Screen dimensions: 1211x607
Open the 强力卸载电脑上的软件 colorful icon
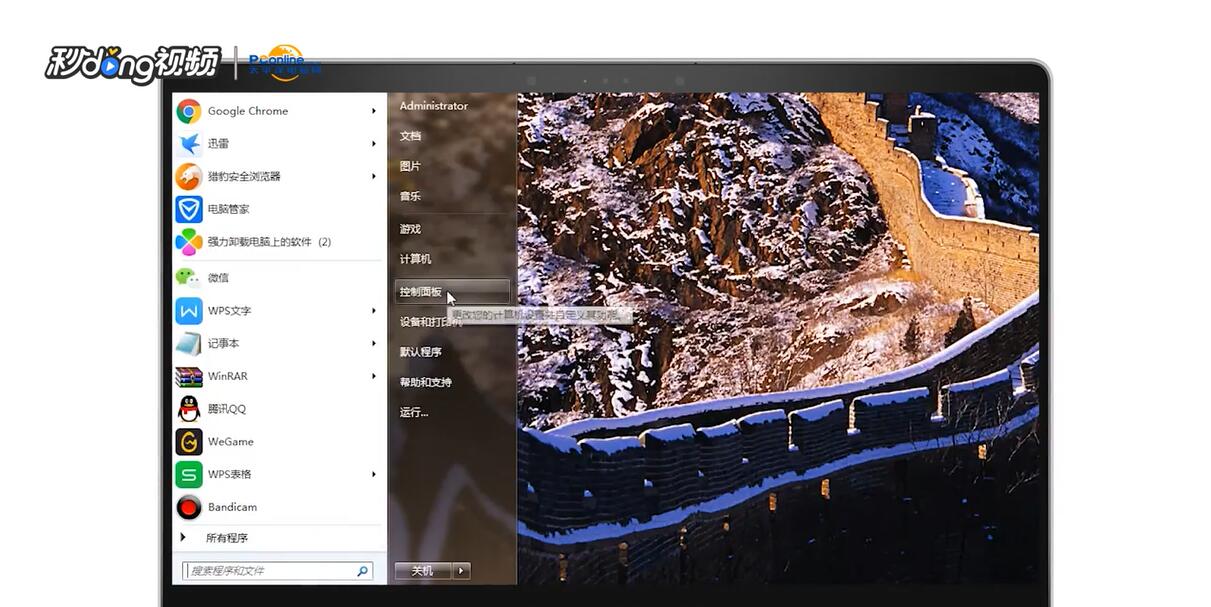tap(189, 242)
